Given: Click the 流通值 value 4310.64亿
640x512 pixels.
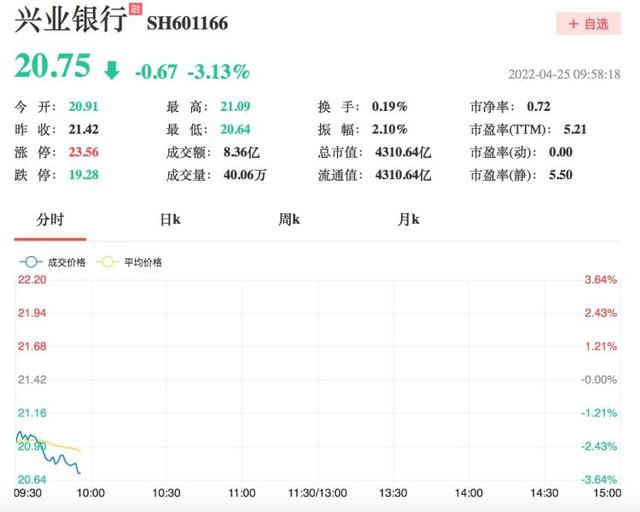Looking at the screenshot, I should 403,175.
